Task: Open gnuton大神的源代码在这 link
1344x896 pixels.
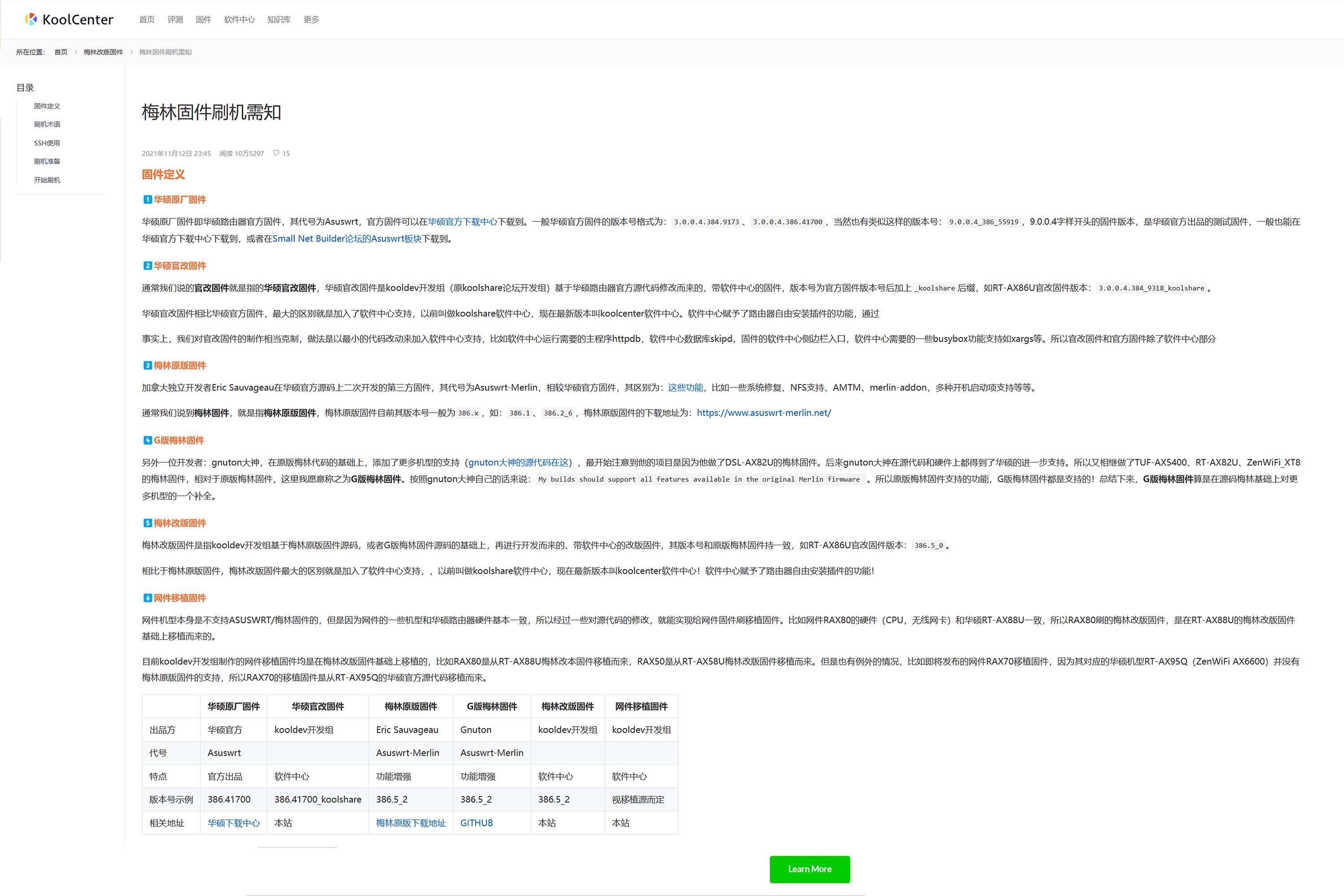Action: [x=518, y=462]
